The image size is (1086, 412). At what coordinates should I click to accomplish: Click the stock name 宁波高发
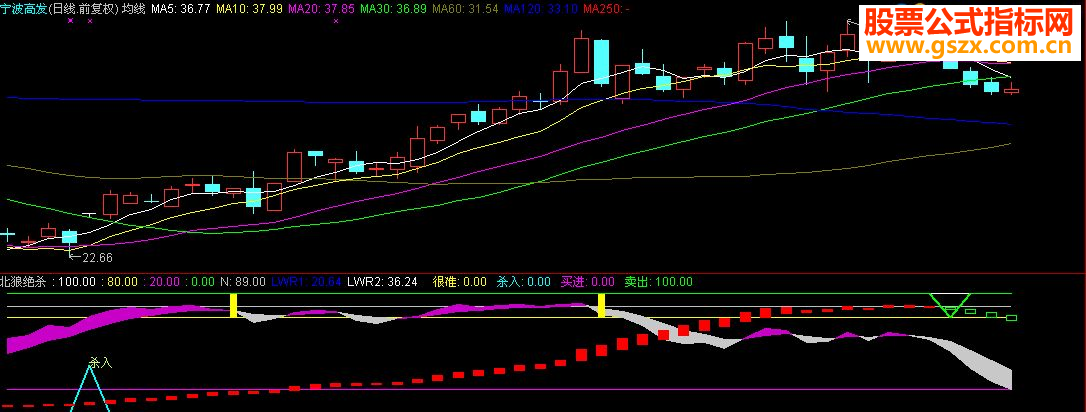tap(22, 9)
